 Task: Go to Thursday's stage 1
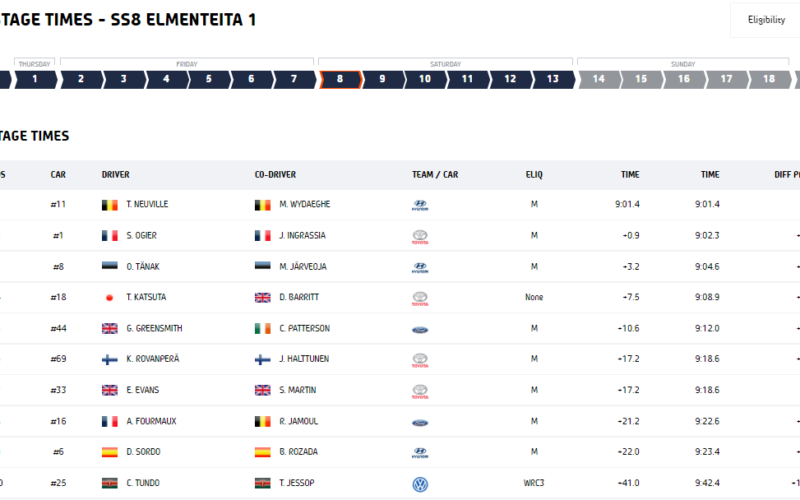pos(35,79)
